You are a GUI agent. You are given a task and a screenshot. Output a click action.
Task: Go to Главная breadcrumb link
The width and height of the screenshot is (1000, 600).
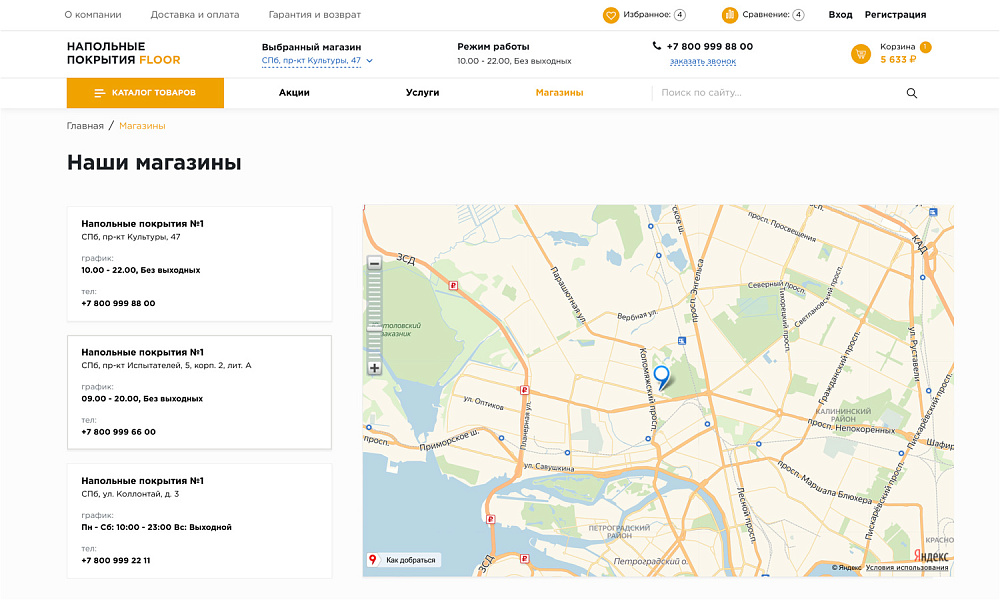pos(85,126)
